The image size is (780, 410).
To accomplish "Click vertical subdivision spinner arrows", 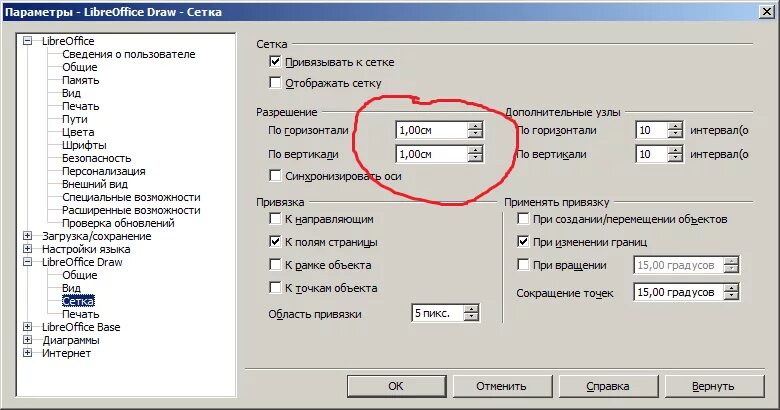I will pyautogui.click(x=675, y=154).
